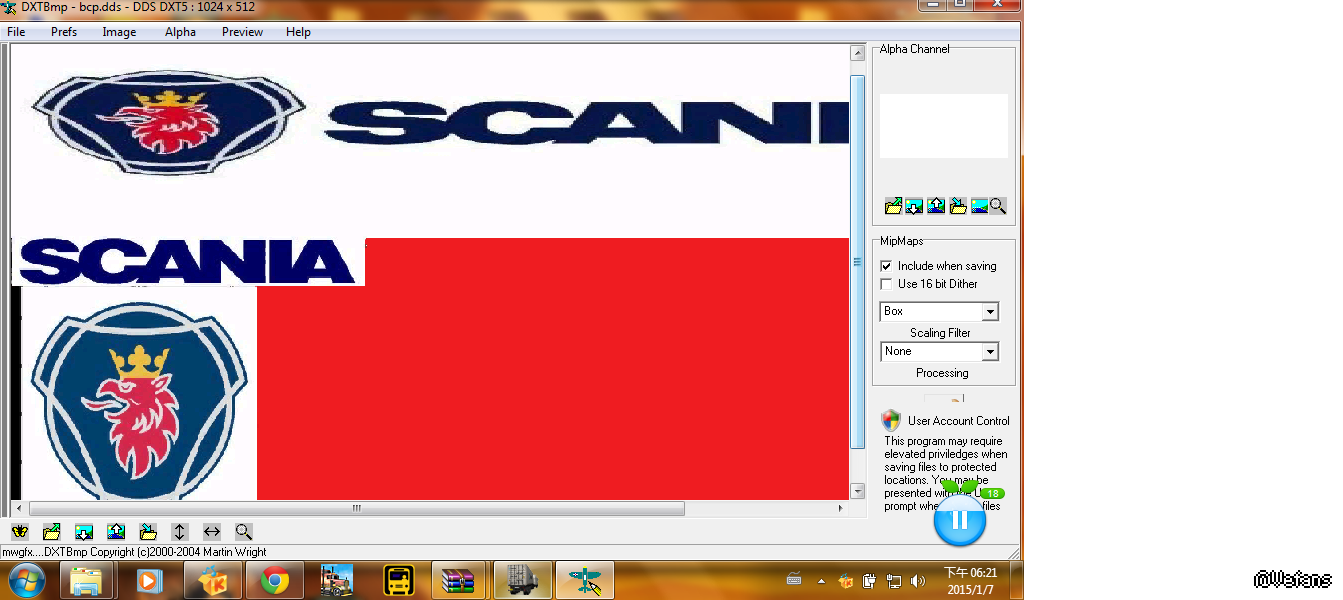The height and width of the screenshot is (600, 1343).
Task: Expand the Box scaling filter dropdown
Action: [x=989, y=312]
